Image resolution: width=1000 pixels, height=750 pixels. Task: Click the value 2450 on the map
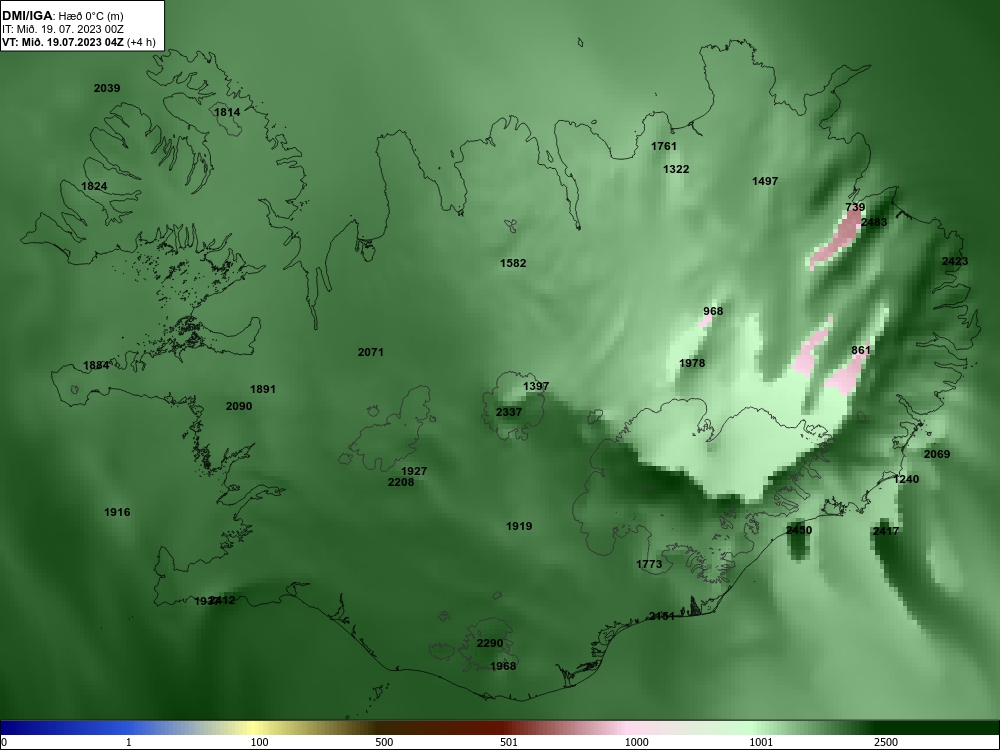798,530
